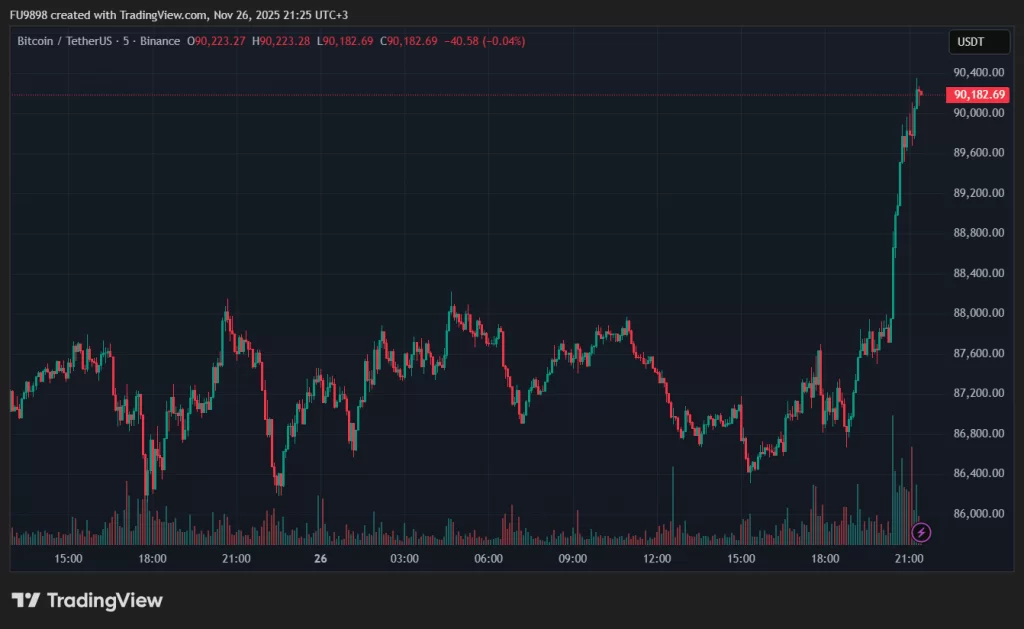
Task: Click the bold 26 date marker on time axis
Action: tap(321, 558)
